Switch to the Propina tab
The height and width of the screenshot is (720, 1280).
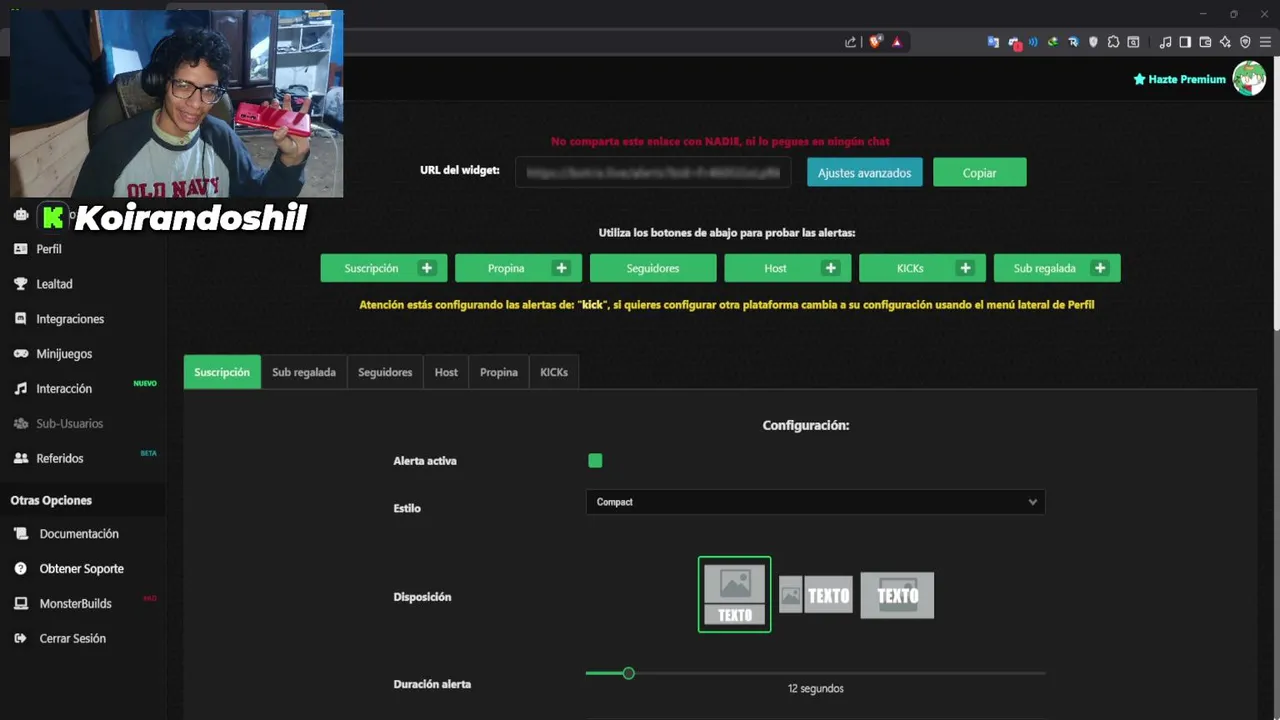498,372
